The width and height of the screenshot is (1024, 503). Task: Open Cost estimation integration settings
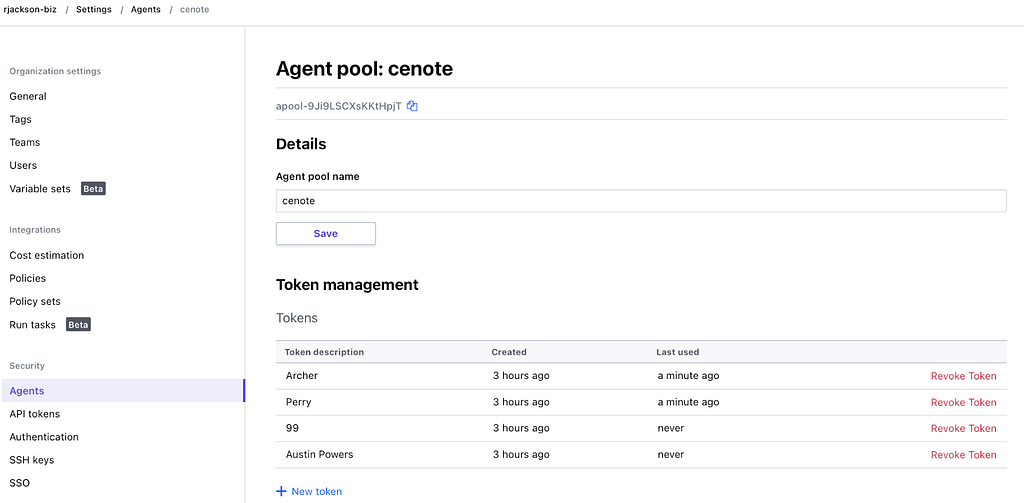tap(46, 255)
